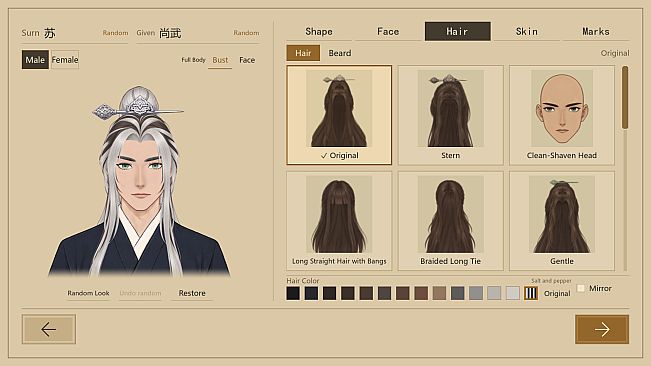Click the hairstyle list scrollbar
This screenshot has width=651, height=366.
pyautogui.click(x=625, y=98)
